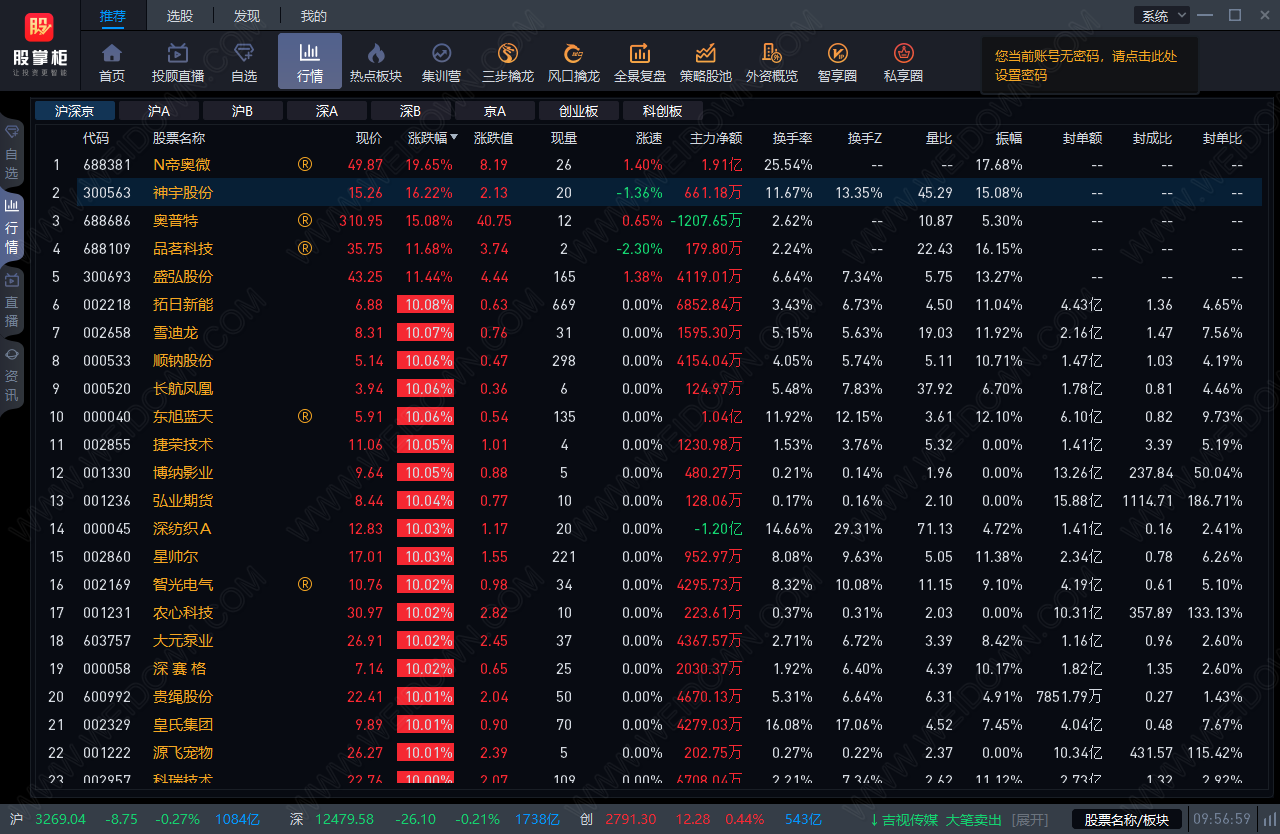Select the 源飞宠物 stock name
This screenshot has width=1280, height=834.
[x=183, y=752]
